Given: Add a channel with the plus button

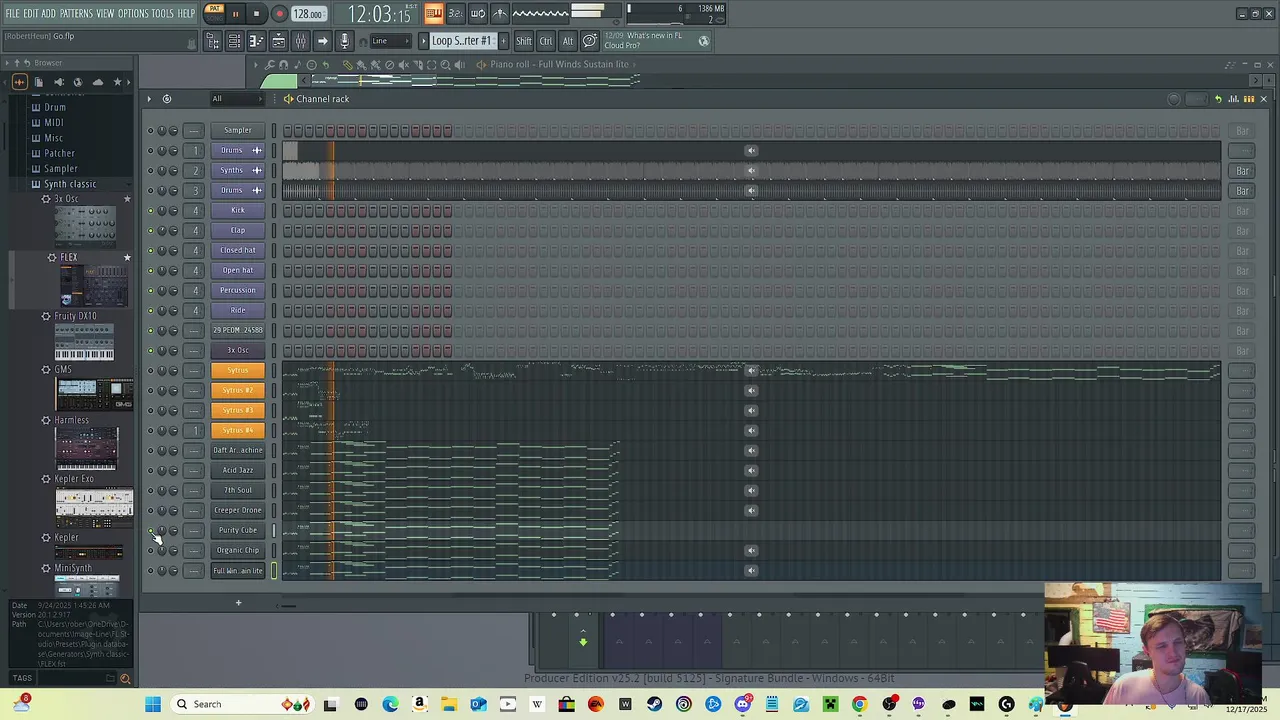Looking at the screenshot, I should click(x=238, y=603).
